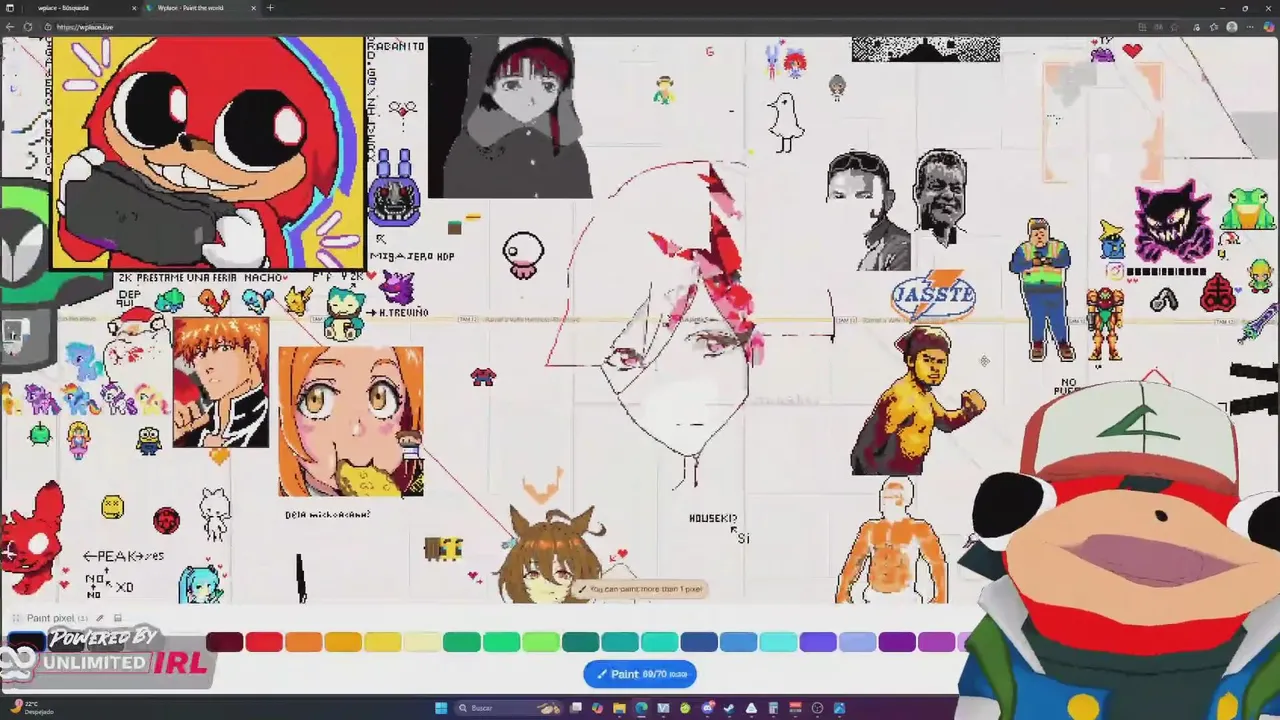The image size is (1280, 720).
Task: Open the Copilot taskbar icon
Action: click(597, 708)
